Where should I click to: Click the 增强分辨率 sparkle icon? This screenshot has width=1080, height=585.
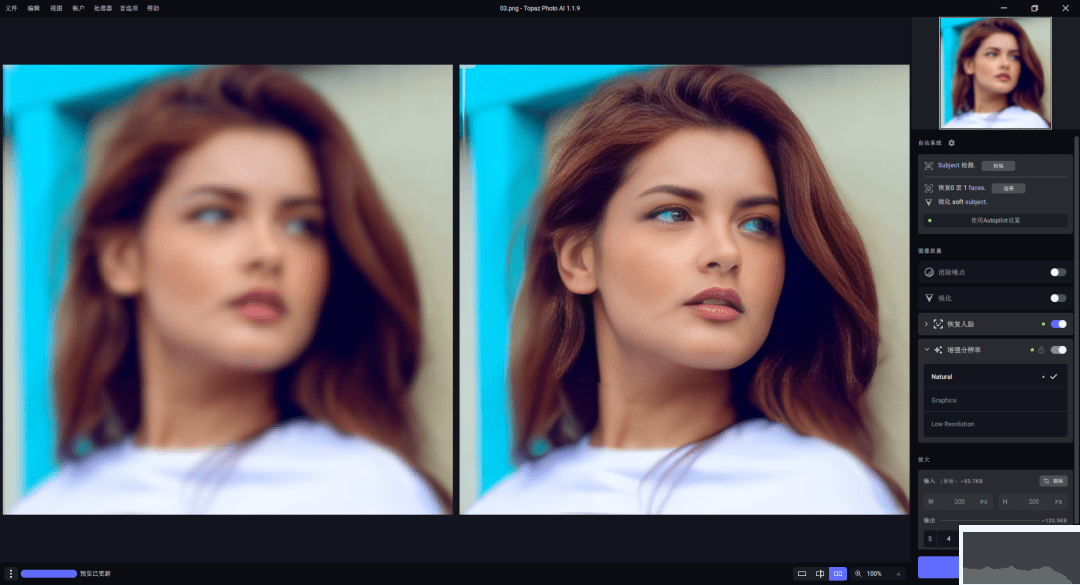938,350
